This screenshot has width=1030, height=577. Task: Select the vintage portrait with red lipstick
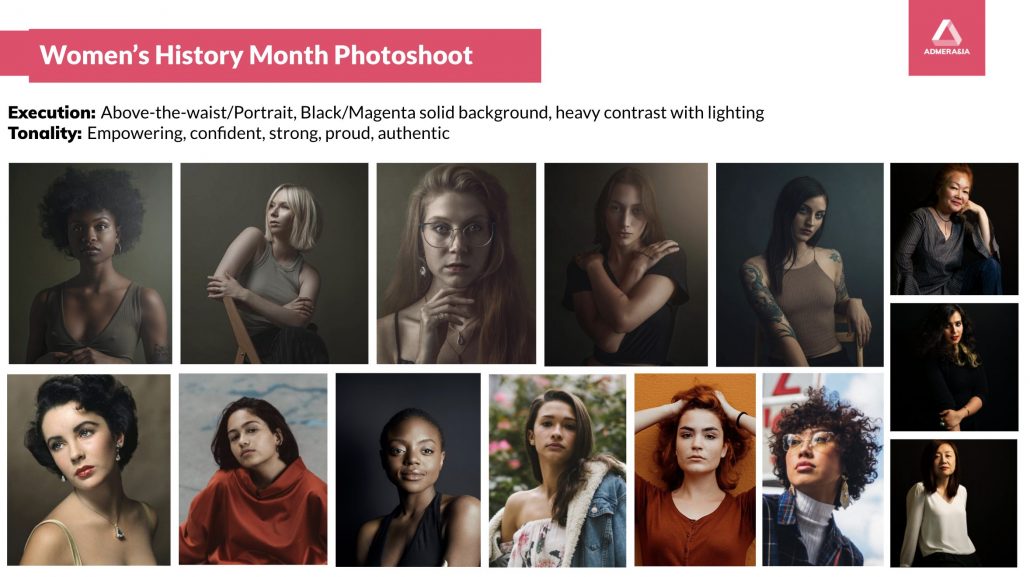(89, 470)
